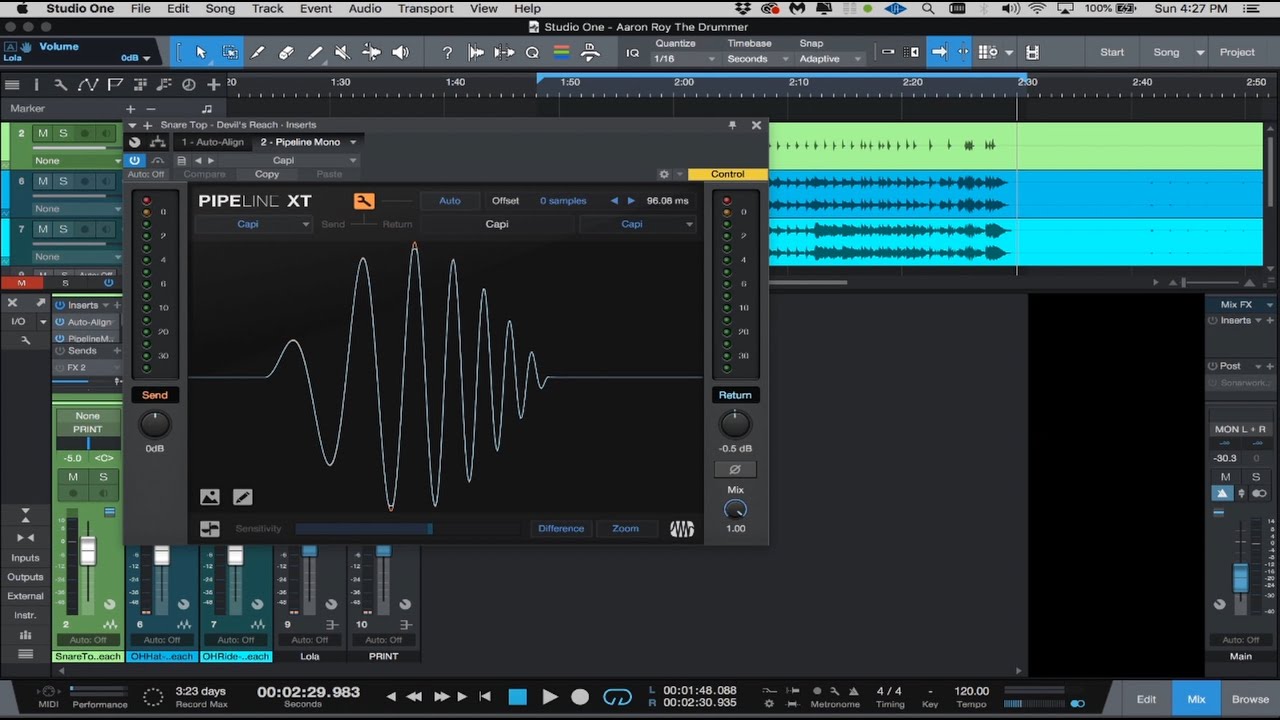Click Pipeline XT wrench setup button
The height and width of the screenshot is (720, 1280).
[x=364, y=201]
